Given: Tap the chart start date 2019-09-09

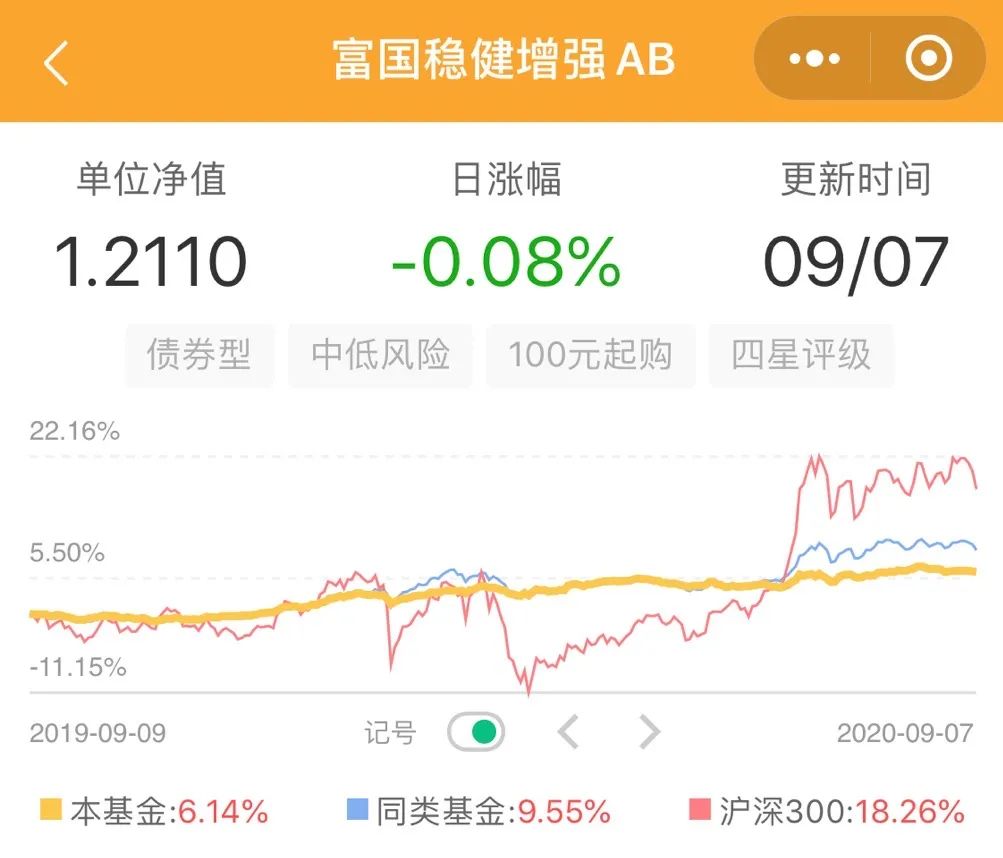Looking at the screenshot, I should pos(98,733).
